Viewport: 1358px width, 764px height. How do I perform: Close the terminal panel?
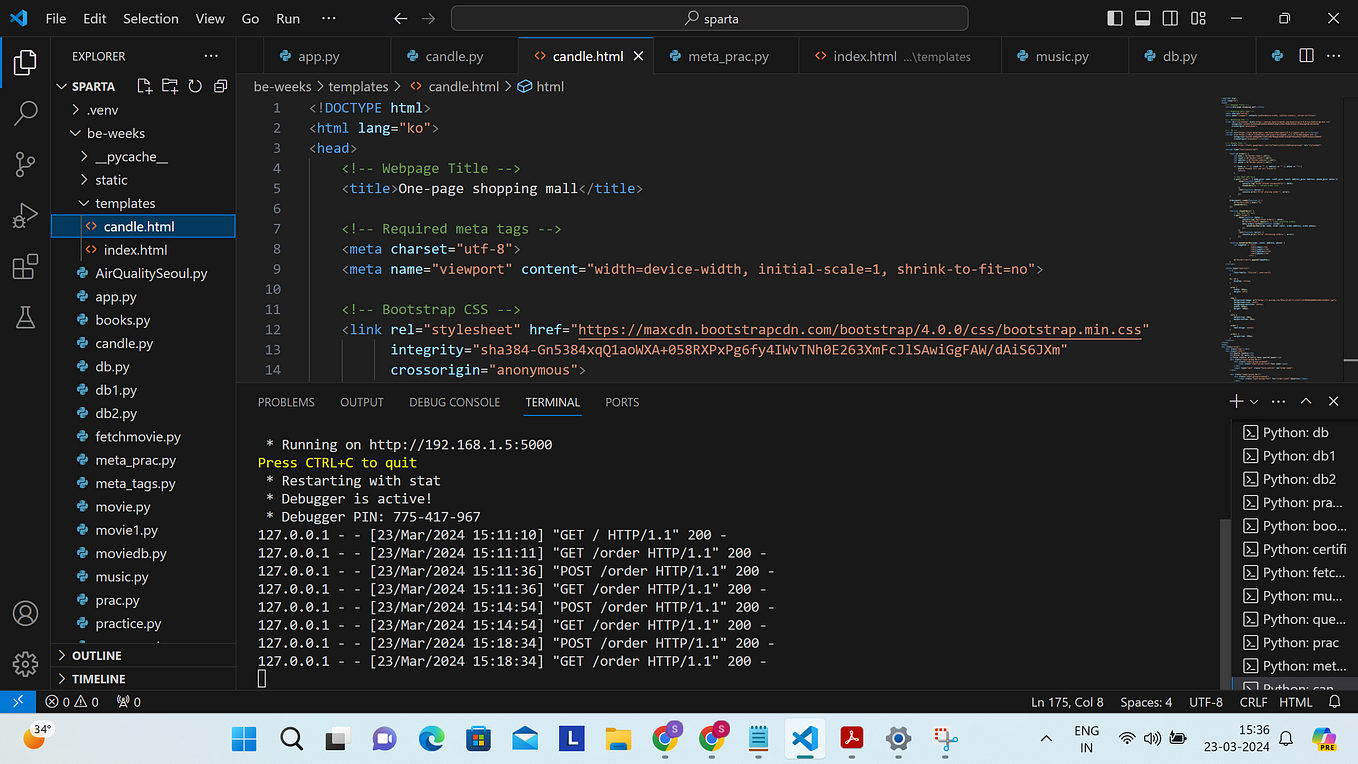1333,401
